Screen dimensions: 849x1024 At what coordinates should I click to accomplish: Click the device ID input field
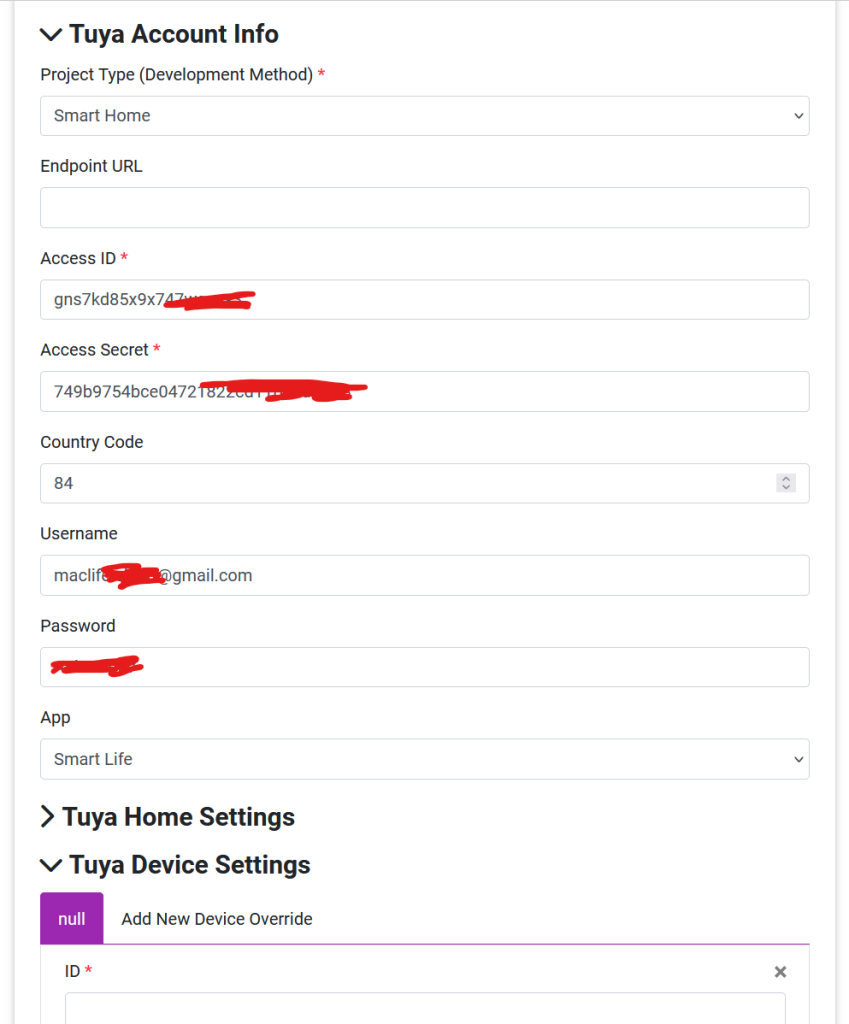[x=424, y=1008]
